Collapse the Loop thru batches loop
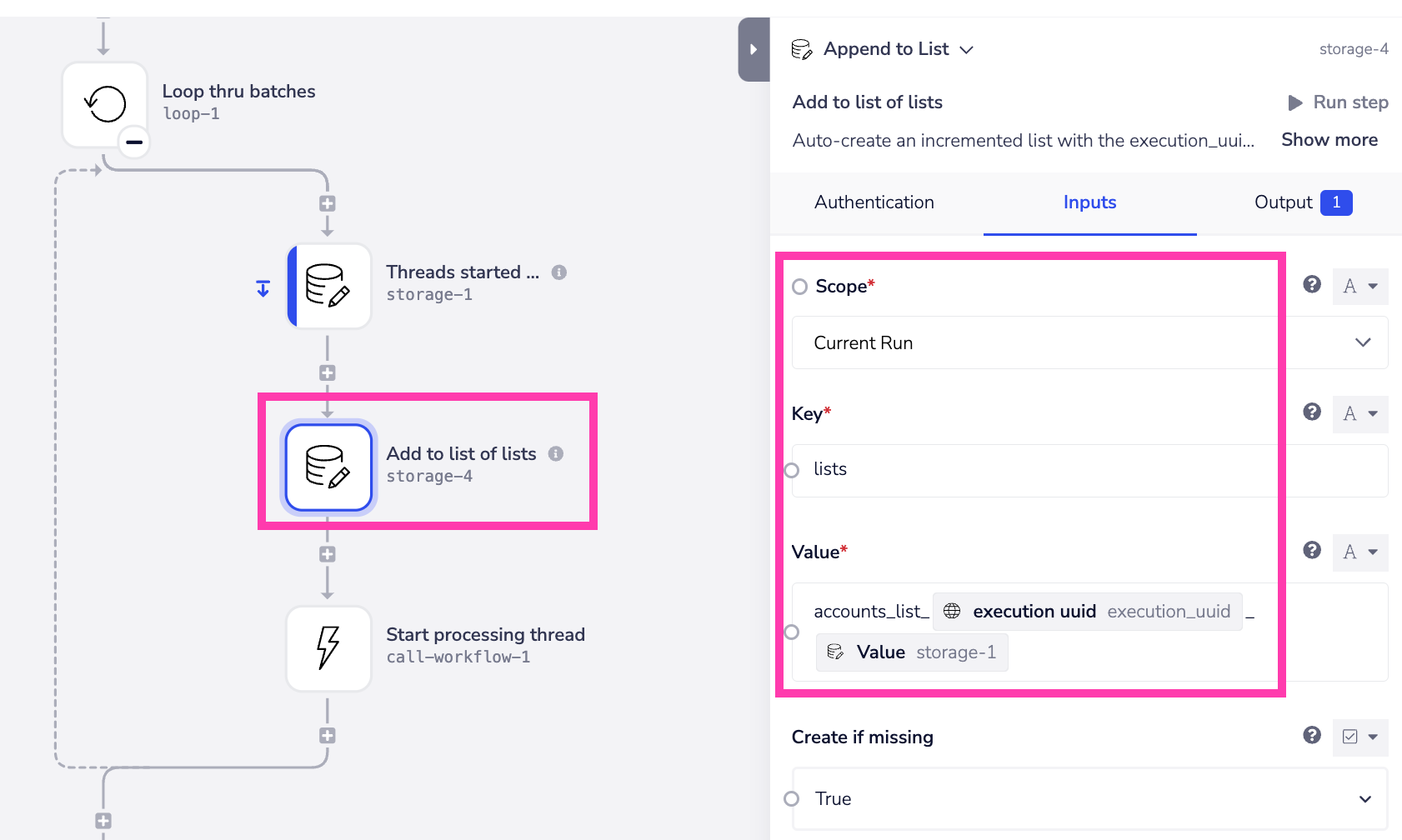This screenshot has width=1402, height=840. (x=134, y=142)
